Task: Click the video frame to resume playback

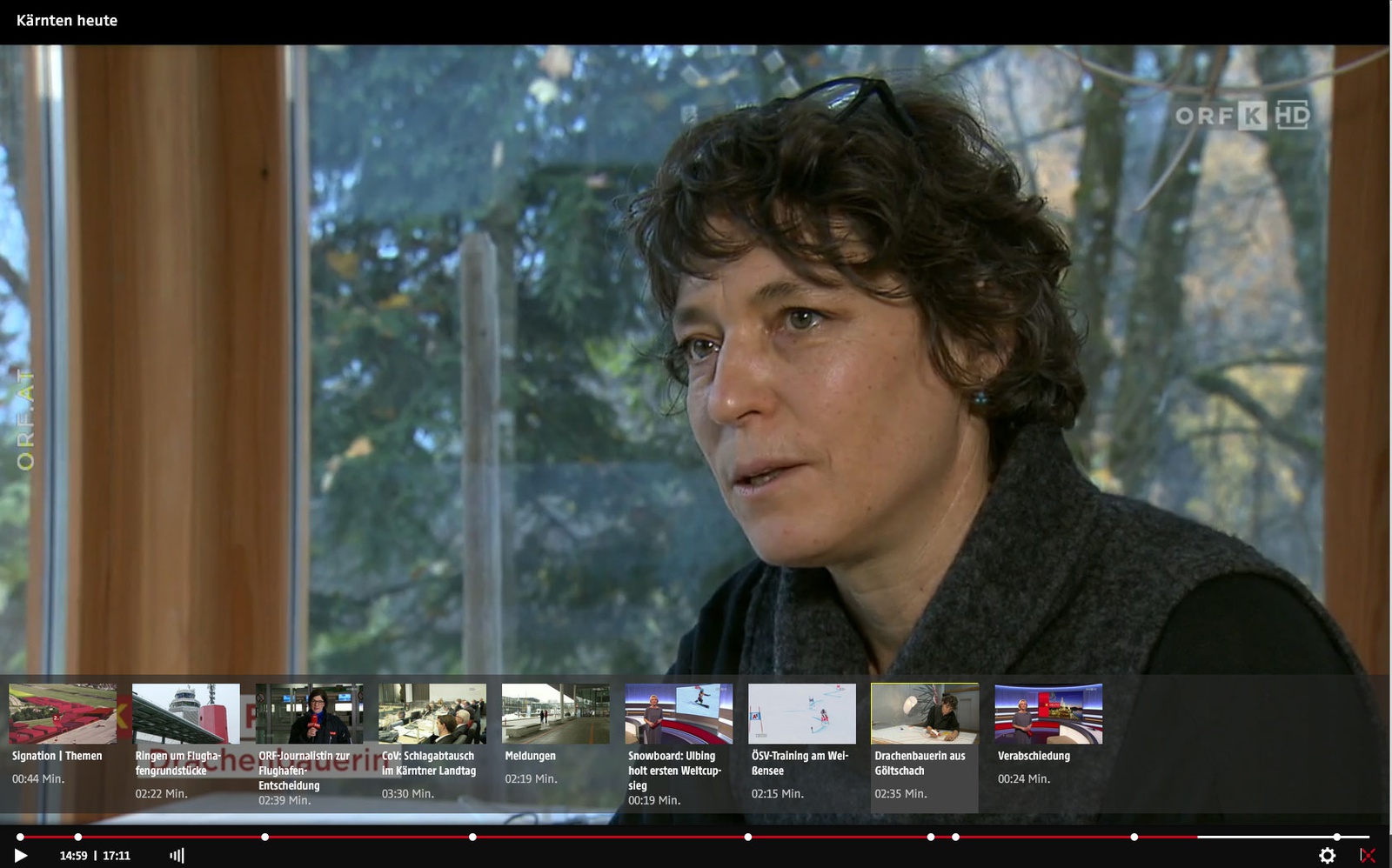Action: (x=696, y=348)
